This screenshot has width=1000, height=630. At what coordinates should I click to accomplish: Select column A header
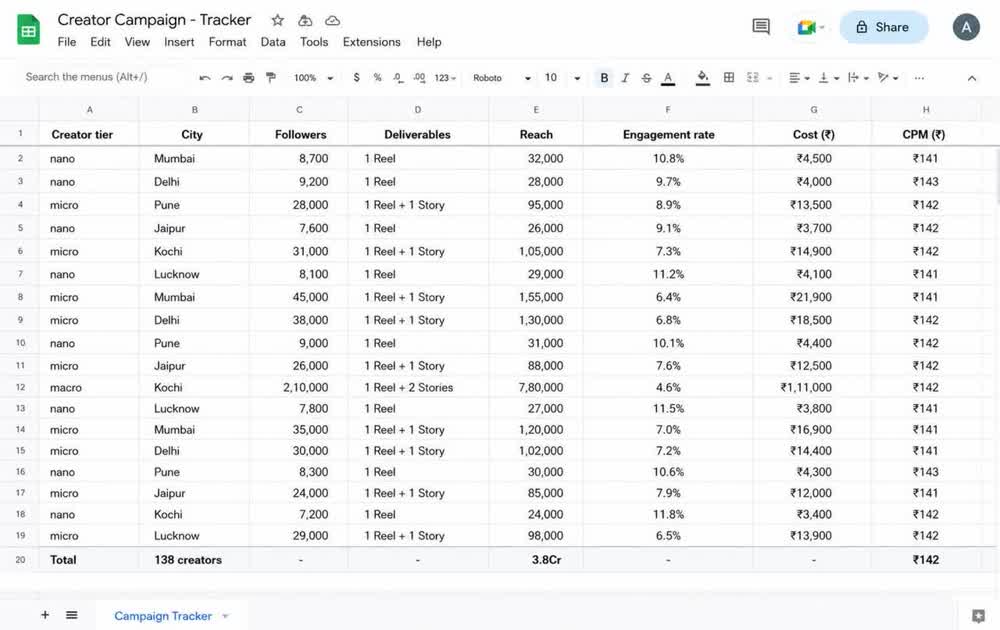point(89,110)
